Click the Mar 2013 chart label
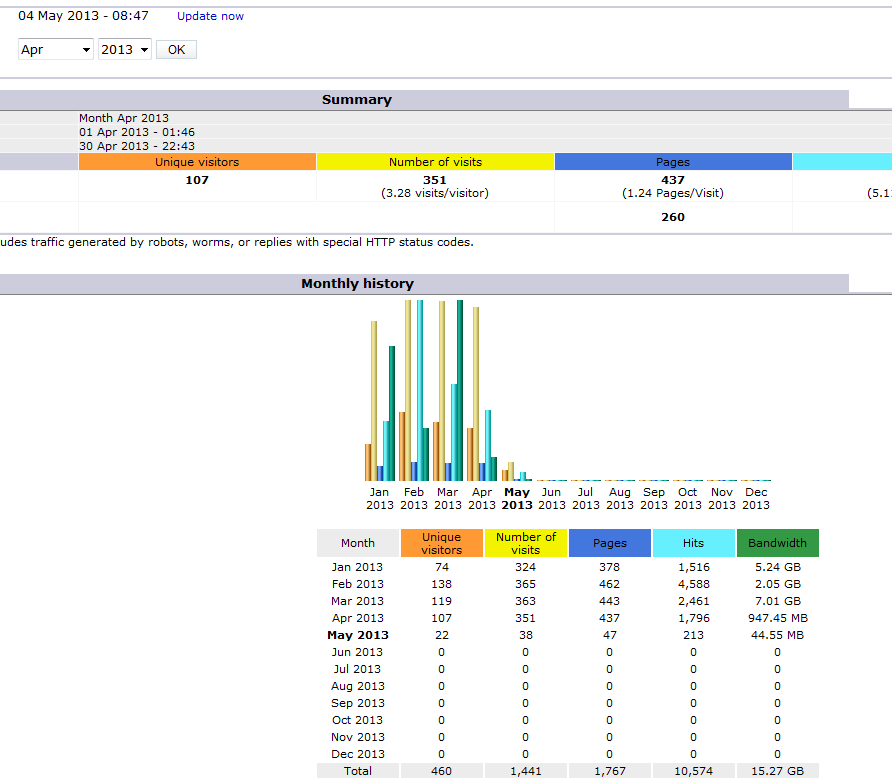This screenshot has height=783, width=892. [x=448, y=498]
